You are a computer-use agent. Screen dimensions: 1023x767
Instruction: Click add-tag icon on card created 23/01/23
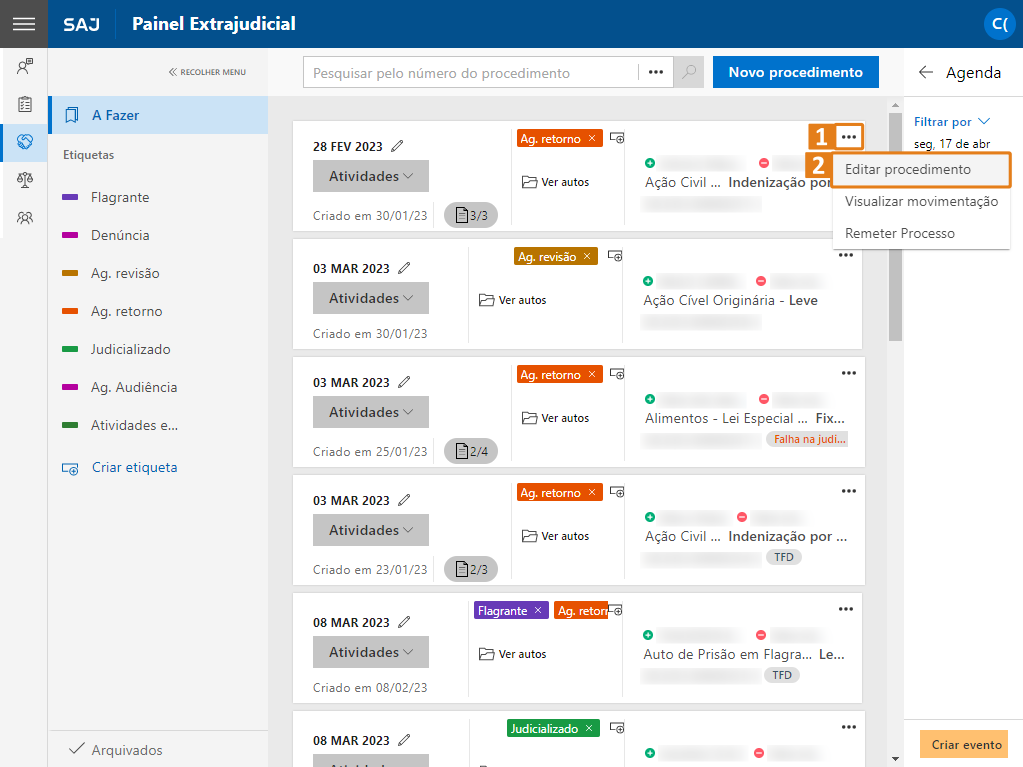click(617, 492)
